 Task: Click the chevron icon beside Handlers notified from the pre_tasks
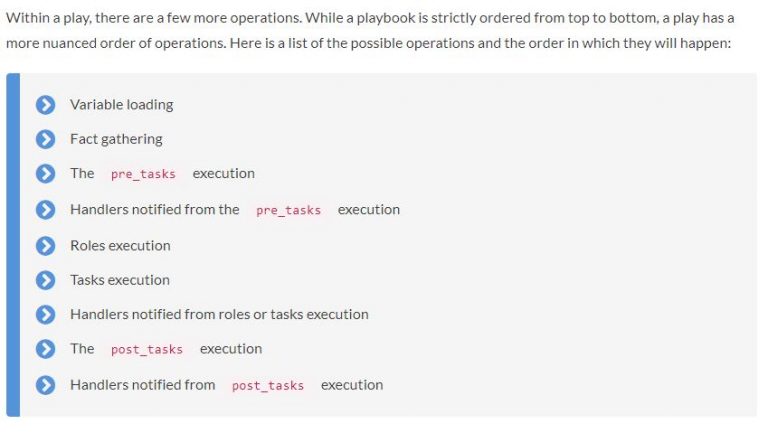pyautogui.click(x=46, y=210)
